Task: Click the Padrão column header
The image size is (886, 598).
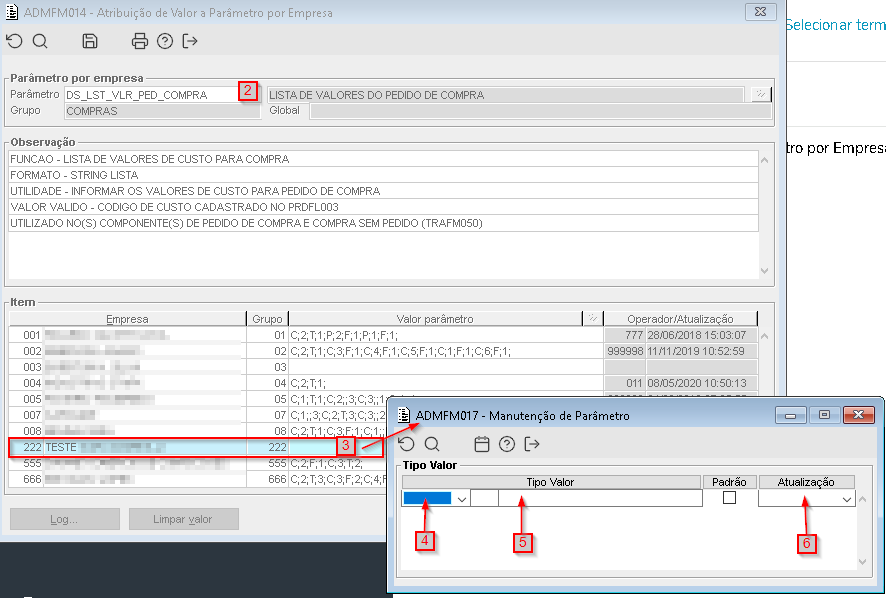Action: tap(729, 482)
